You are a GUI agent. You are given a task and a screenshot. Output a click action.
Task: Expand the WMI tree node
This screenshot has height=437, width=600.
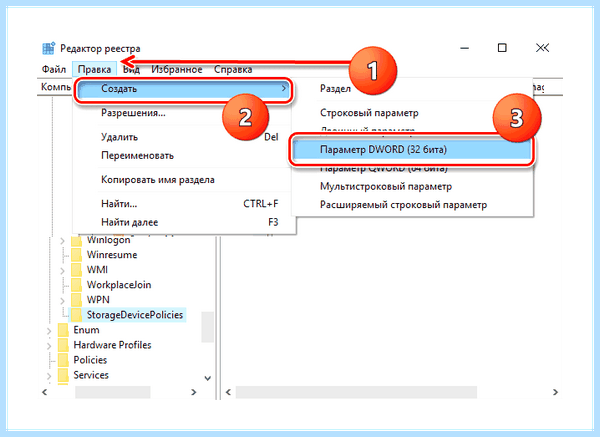coord(62,270)
